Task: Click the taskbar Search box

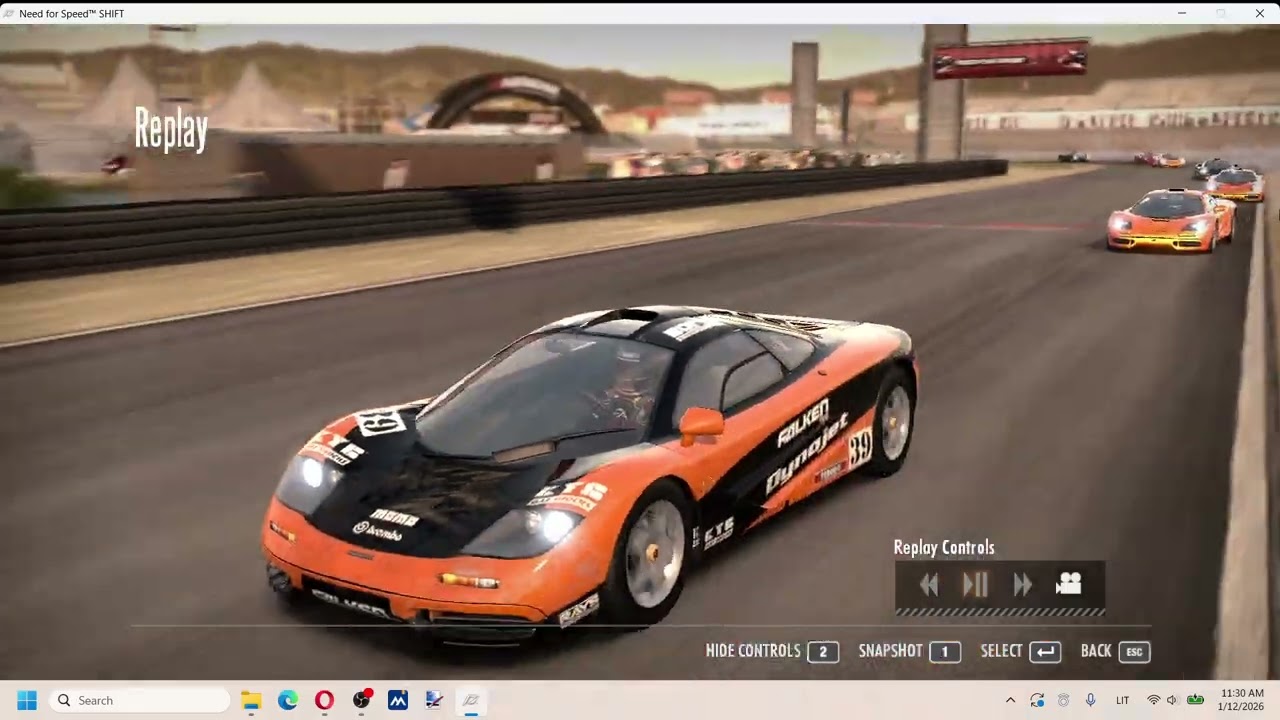Action: [x=139, y=700]
